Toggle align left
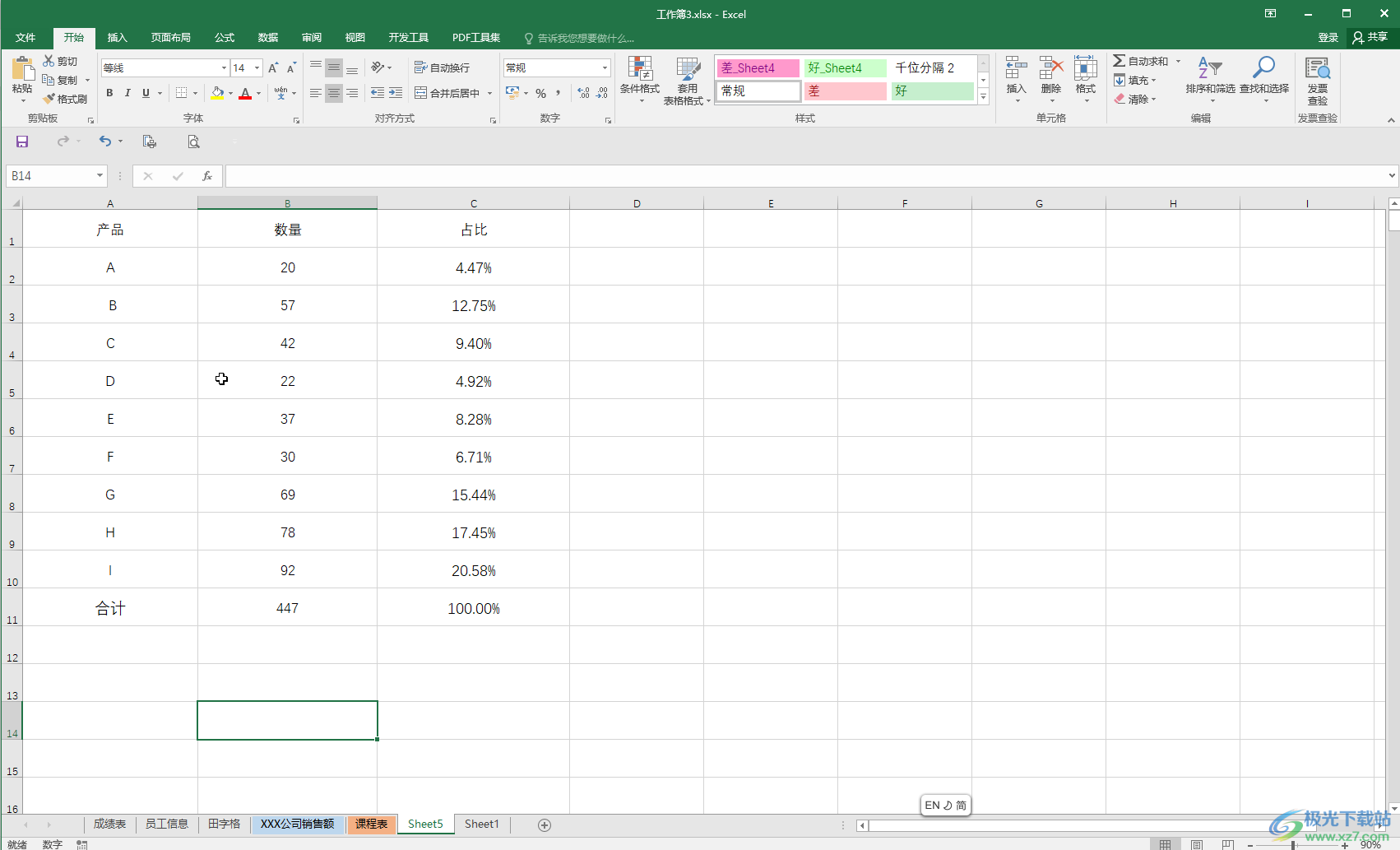 coord(316,93)
